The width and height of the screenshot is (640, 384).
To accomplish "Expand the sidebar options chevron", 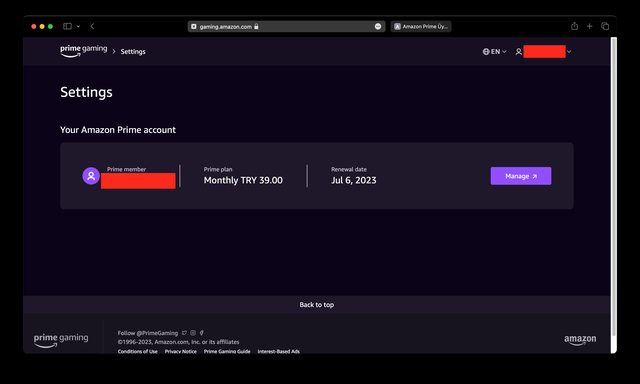I will pyautogui.click(x=78, y=26).
